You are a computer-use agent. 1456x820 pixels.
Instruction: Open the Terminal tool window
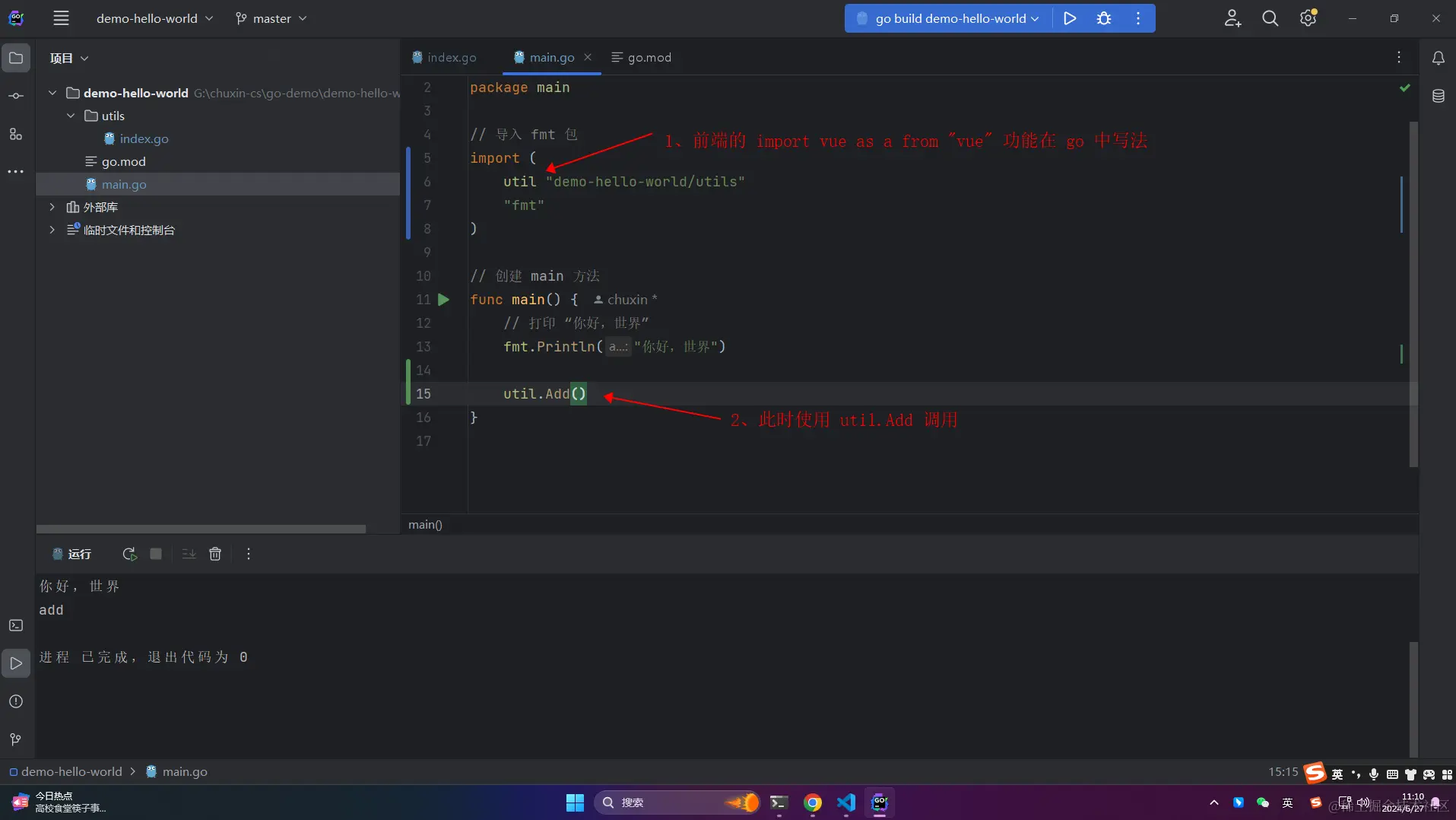pyautogui.click(x=16, y=625)
